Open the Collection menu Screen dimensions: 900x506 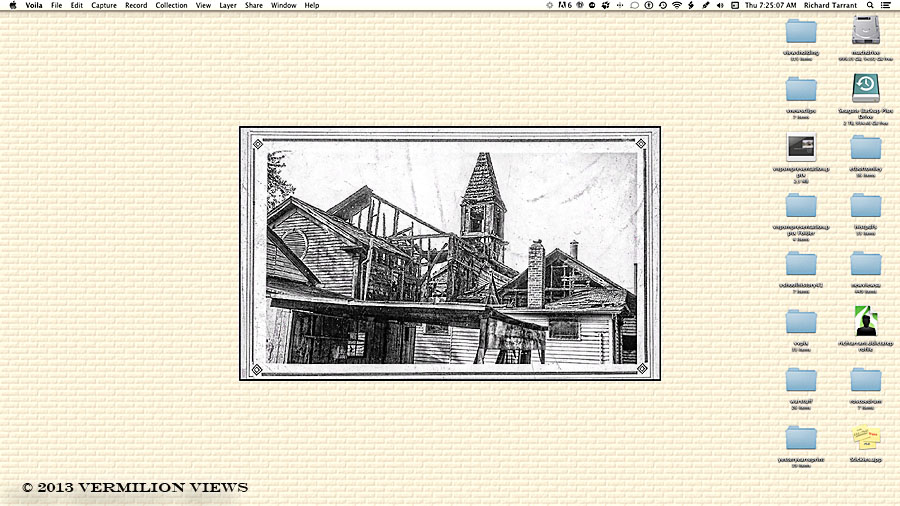[x=171, y=5]
